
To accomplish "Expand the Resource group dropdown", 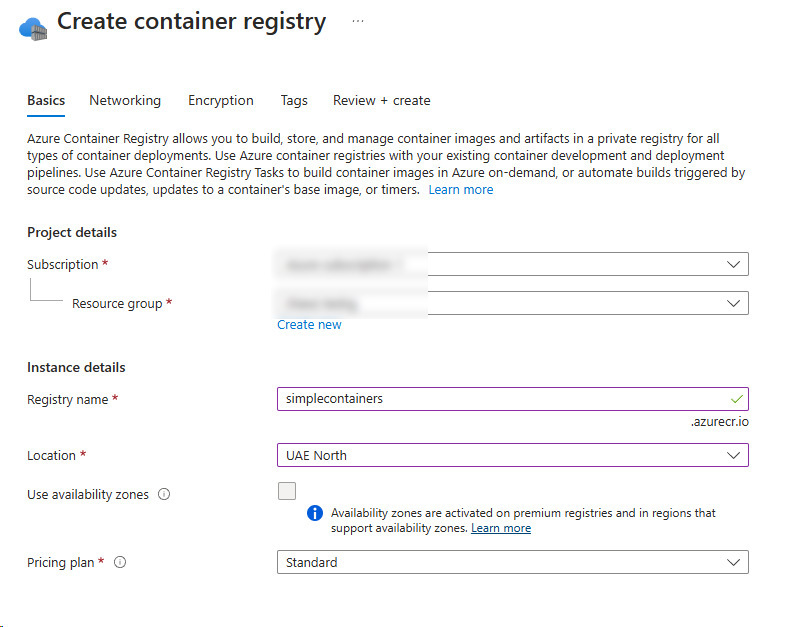I will 512,303.
